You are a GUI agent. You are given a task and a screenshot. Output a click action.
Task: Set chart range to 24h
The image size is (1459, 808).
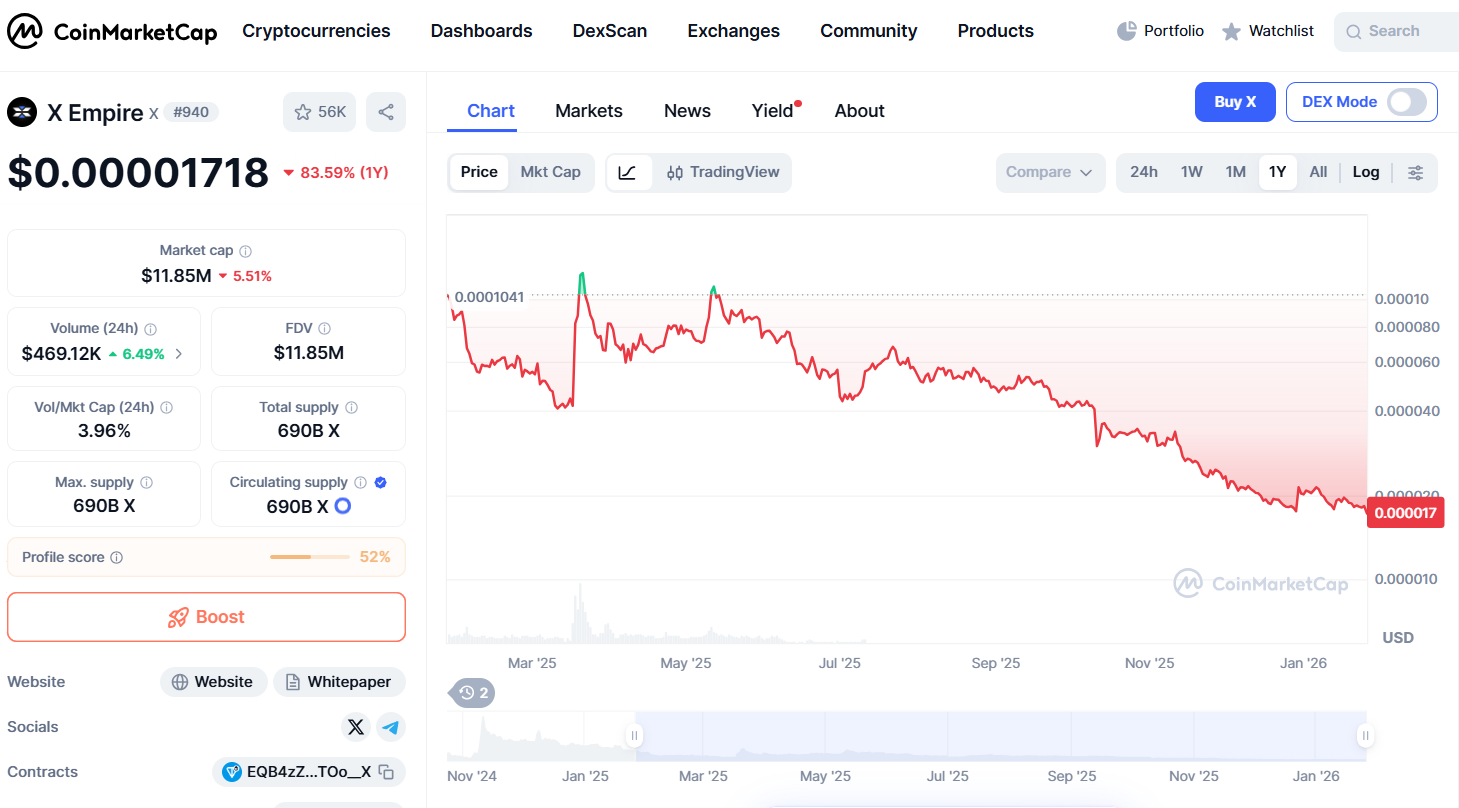[1144, 172]
